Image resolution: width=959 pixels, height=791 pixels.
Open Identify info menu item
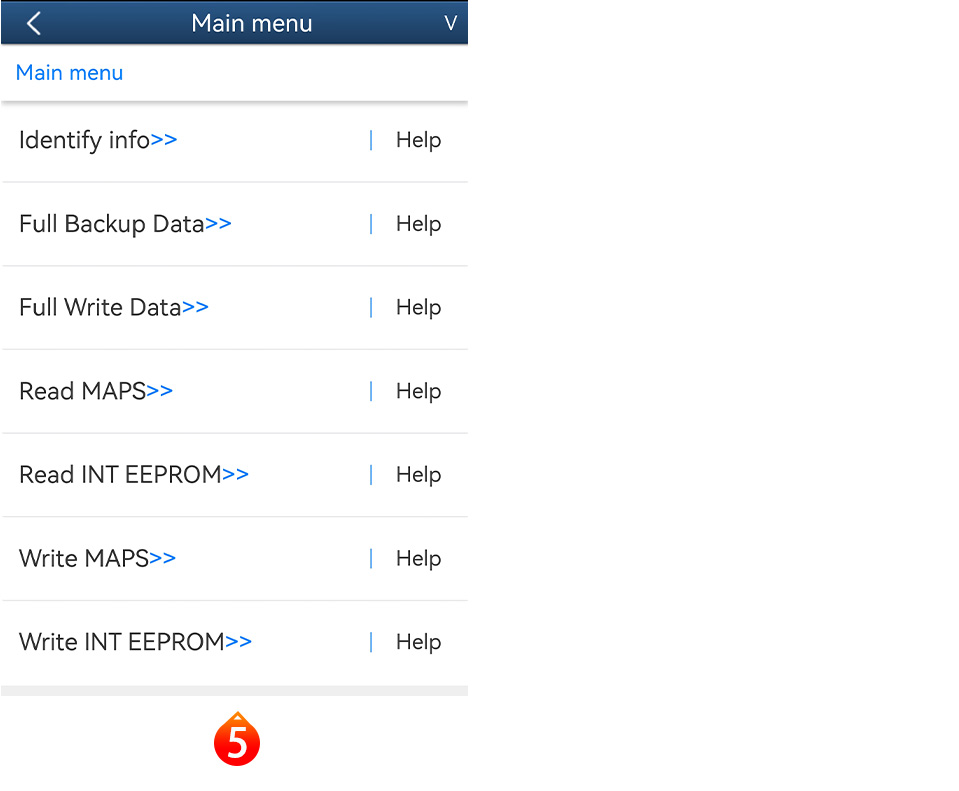click(85, 140)
